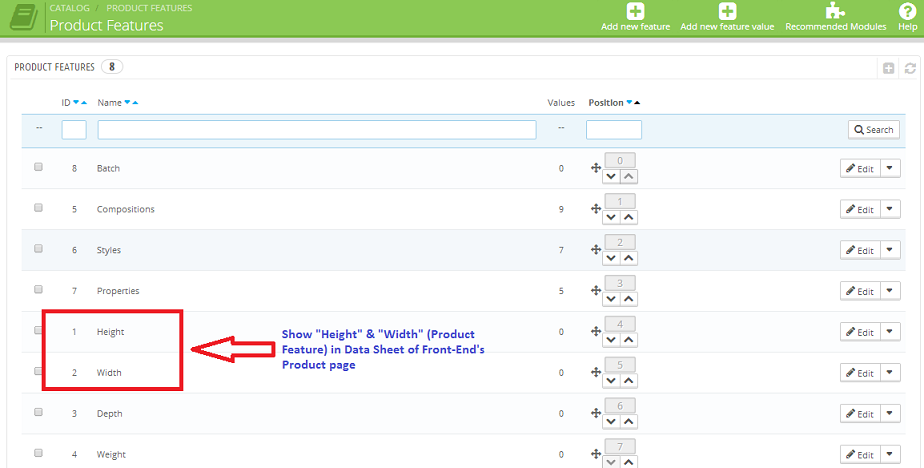The width and height of the screenshot is (924, 468).
Task: Click the Search button
Action: coord(874,130)
